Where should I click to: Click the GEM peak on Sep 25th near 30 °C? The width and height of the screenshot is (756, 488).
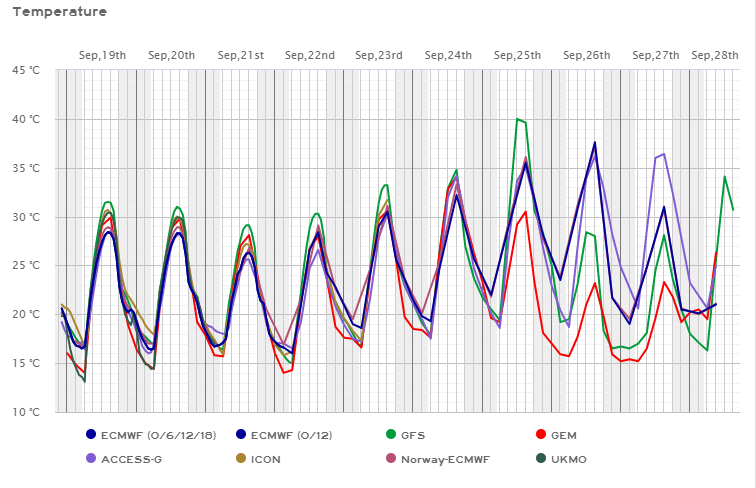[x=526, y=212]
